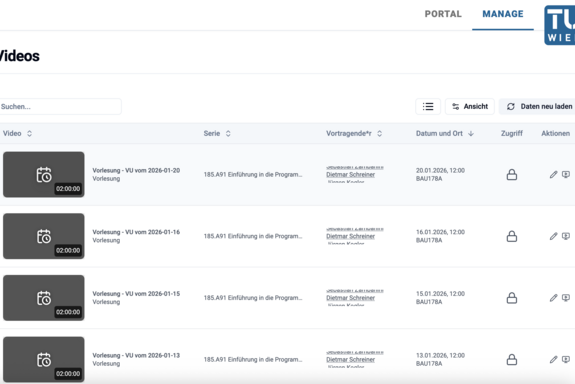Click the Aktionen column header

tap(556, 134)
